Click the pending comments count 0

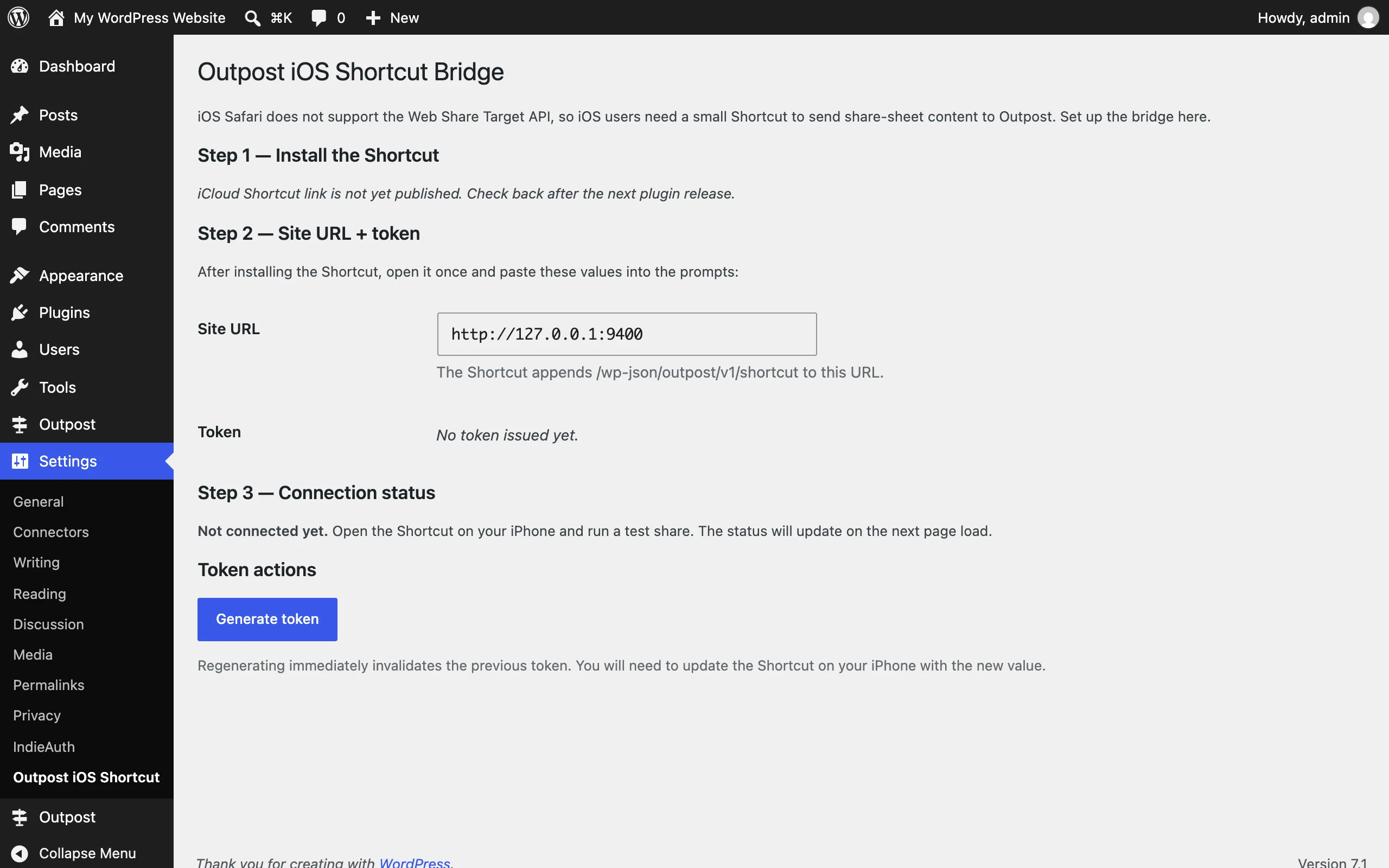pos(341,18)
